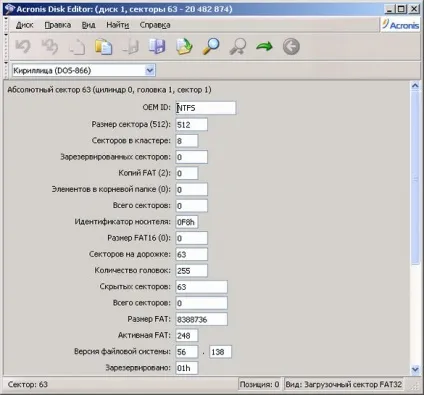Click file system version field 56
This screenshot has height=395, width=424.
pyautogui.click(x=187, y=352)
